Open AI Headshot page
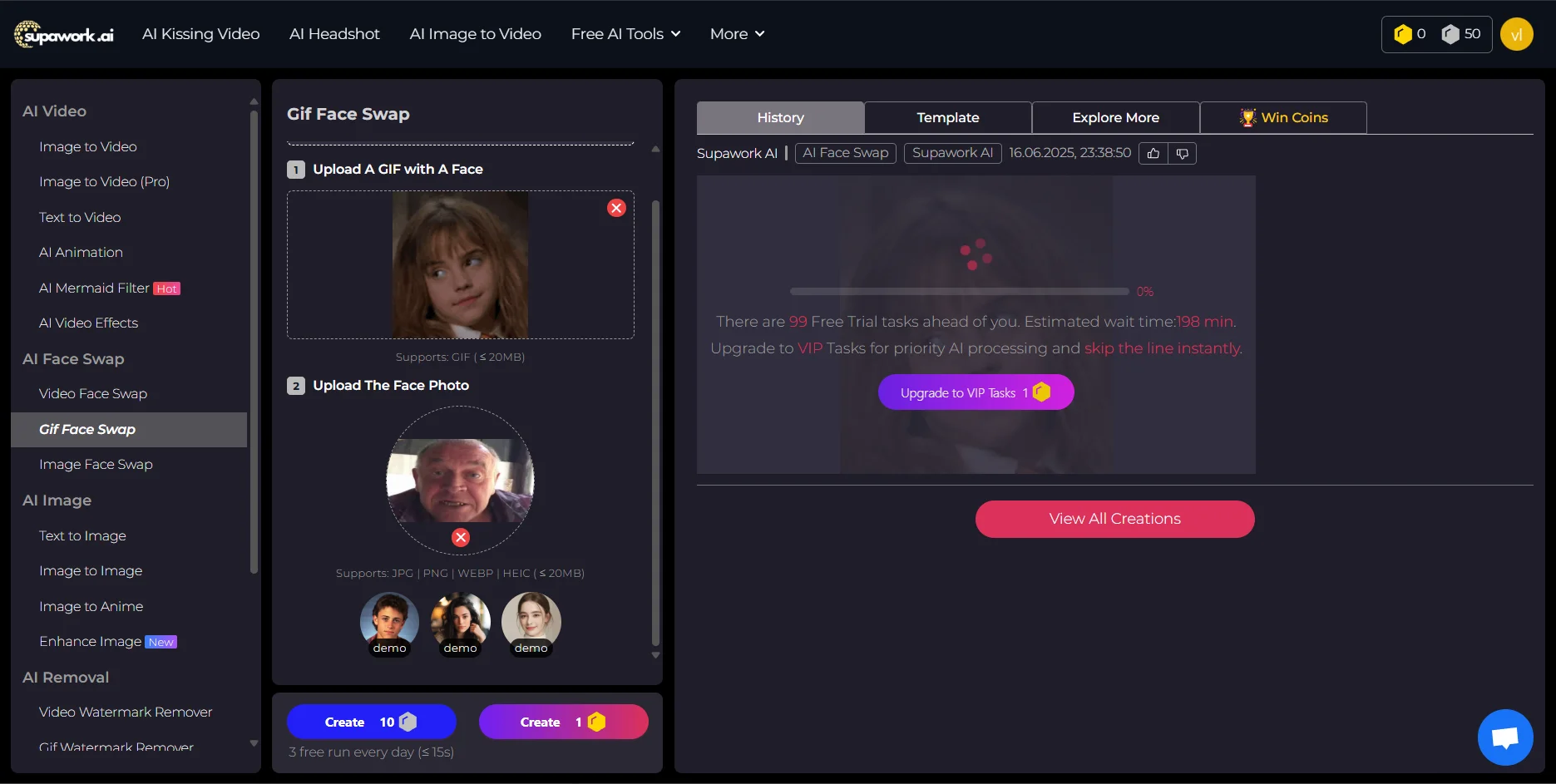This screenshot has height=784, width=1556. coord(334,34)
